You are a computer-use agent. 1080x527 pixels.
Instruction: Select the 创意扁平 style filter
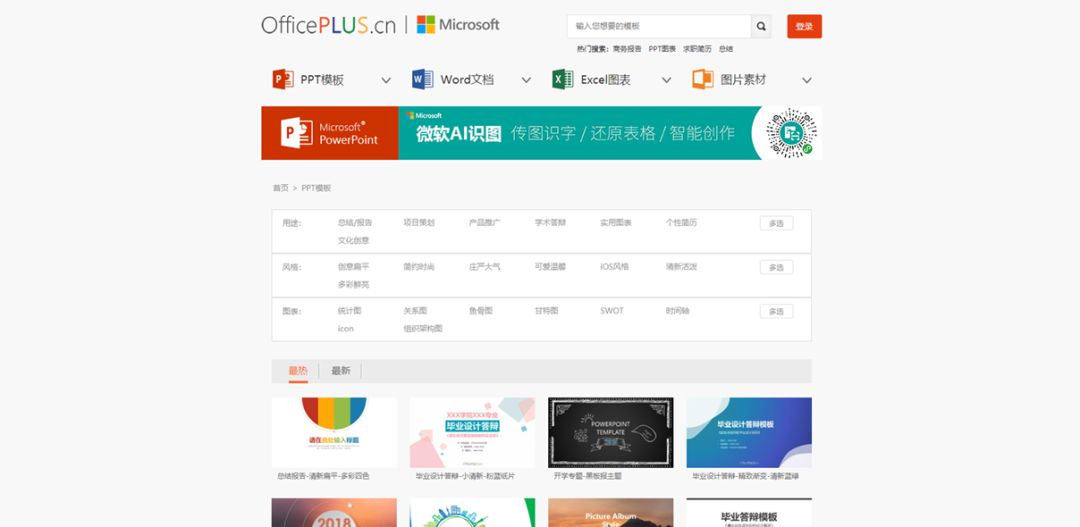(353, 267)
